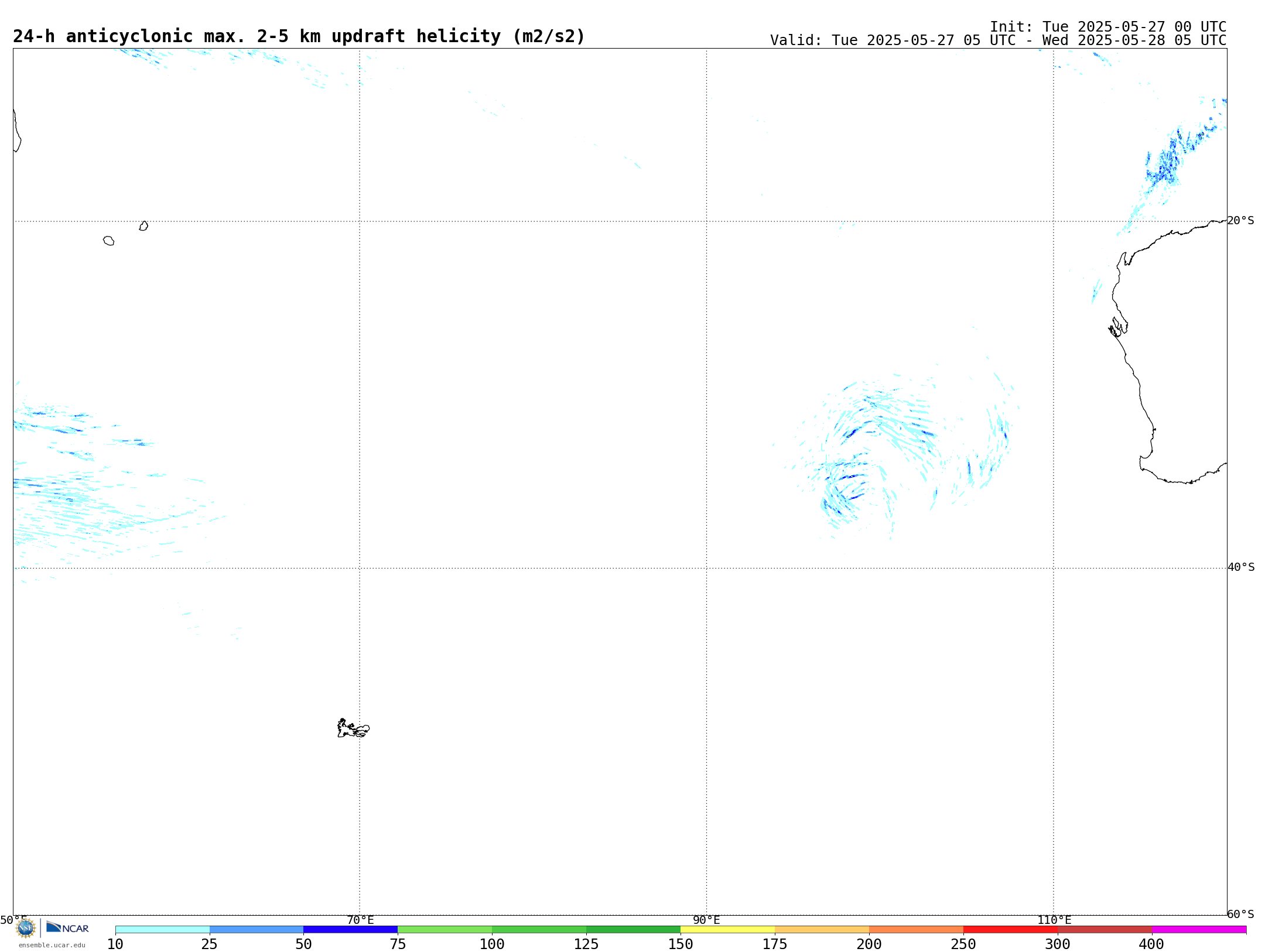Click the colorbar value 50

pyautogui.click(x=304, y=944)
